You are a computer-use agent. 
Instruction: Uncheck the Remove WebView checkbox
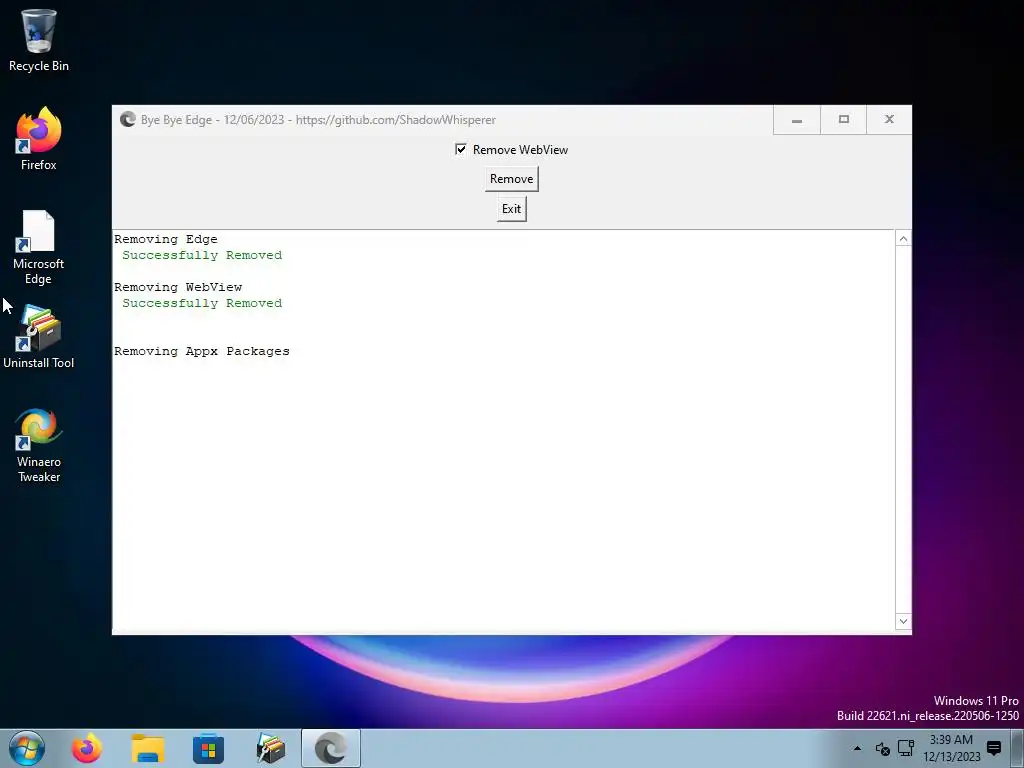click(460, 150)
